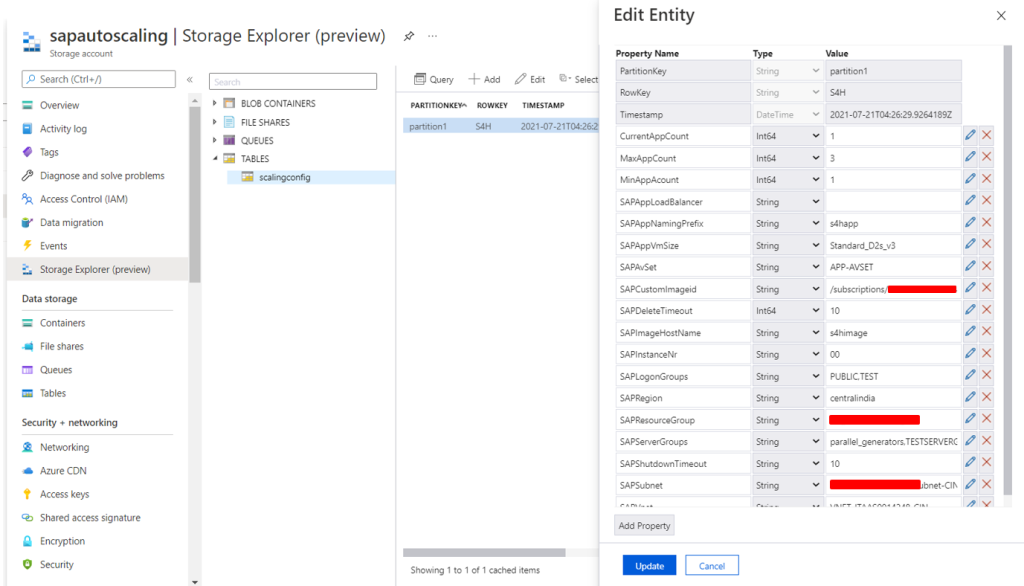Collapse the TABLES tree node
The image size is (1024, 586).
click(215, 158)
